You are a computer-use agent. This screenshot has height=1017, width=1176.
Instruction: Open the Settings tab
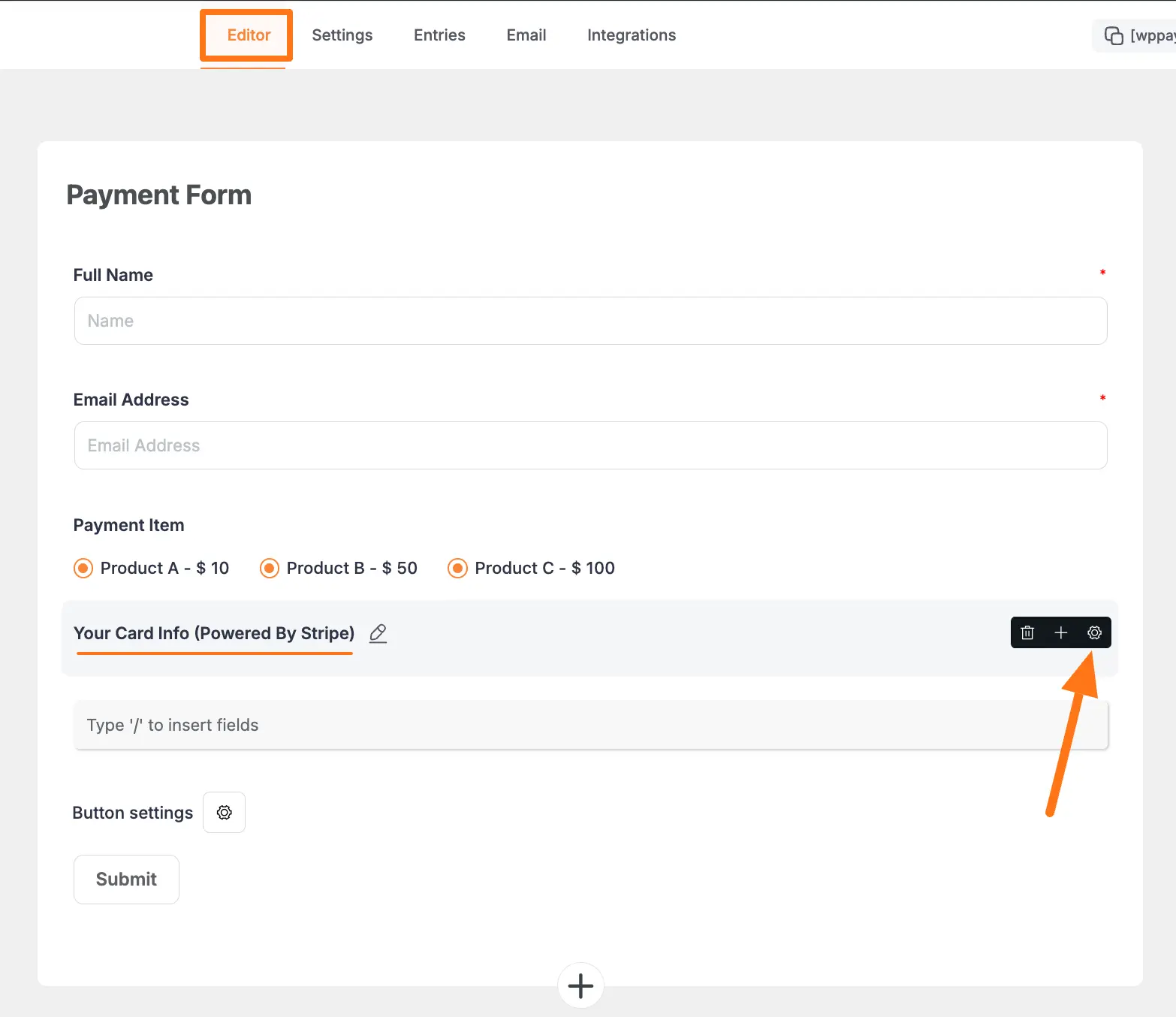(342, 35)
